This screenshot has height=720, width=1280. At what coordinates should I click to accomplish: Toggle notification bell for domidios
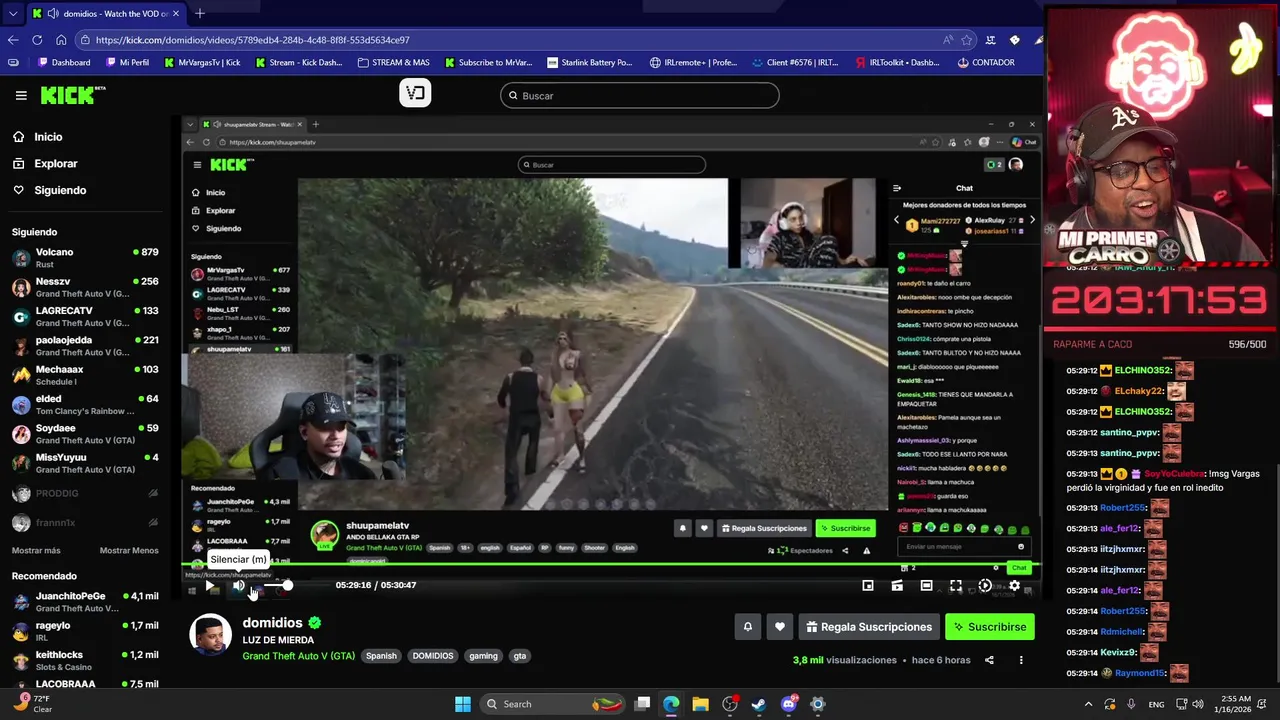tap(747, 627)
